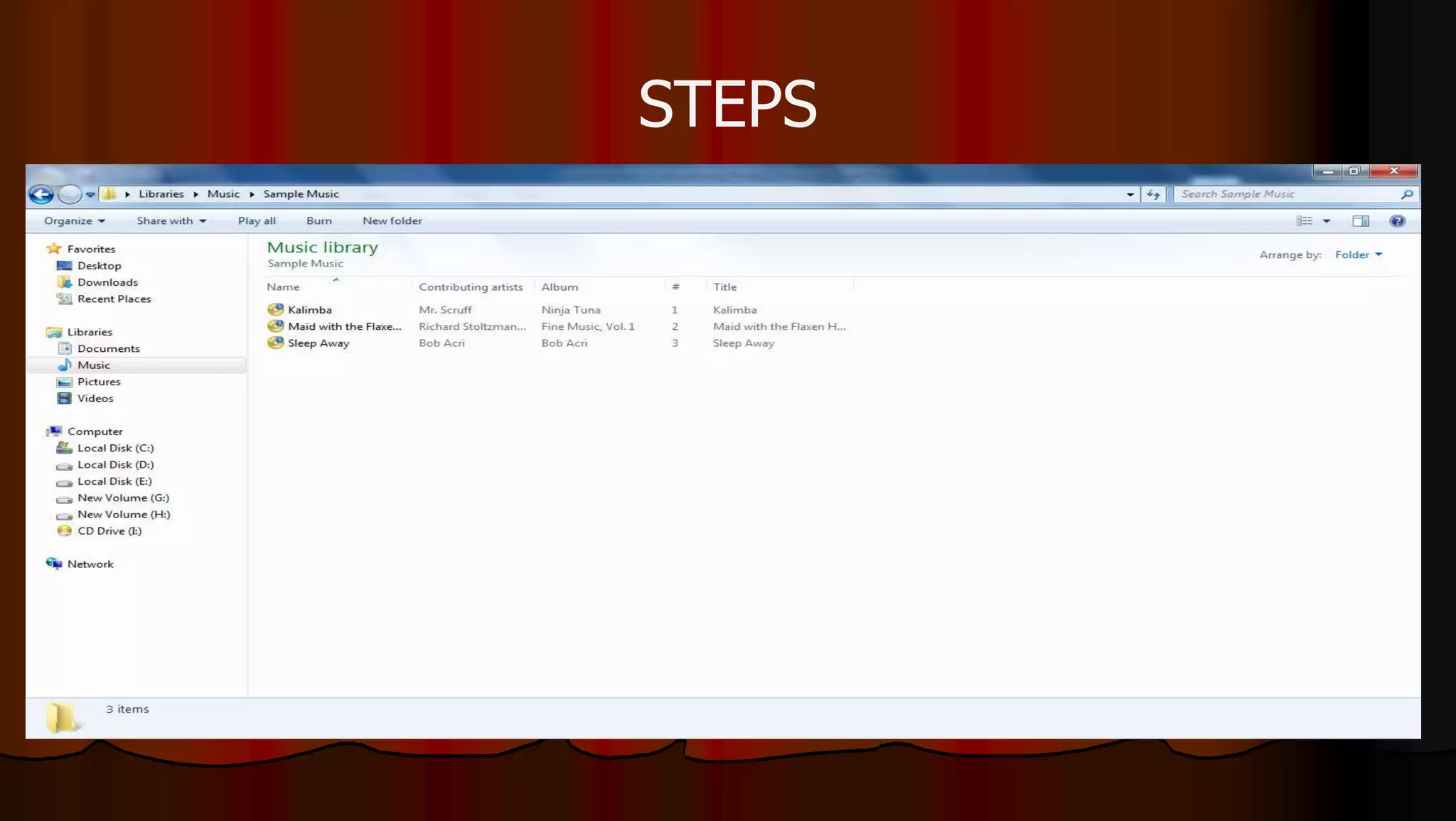Viewport: 1456px width, 821px height.
Task: Click the Kalimba file's media icon
Action: coord(275,309)
